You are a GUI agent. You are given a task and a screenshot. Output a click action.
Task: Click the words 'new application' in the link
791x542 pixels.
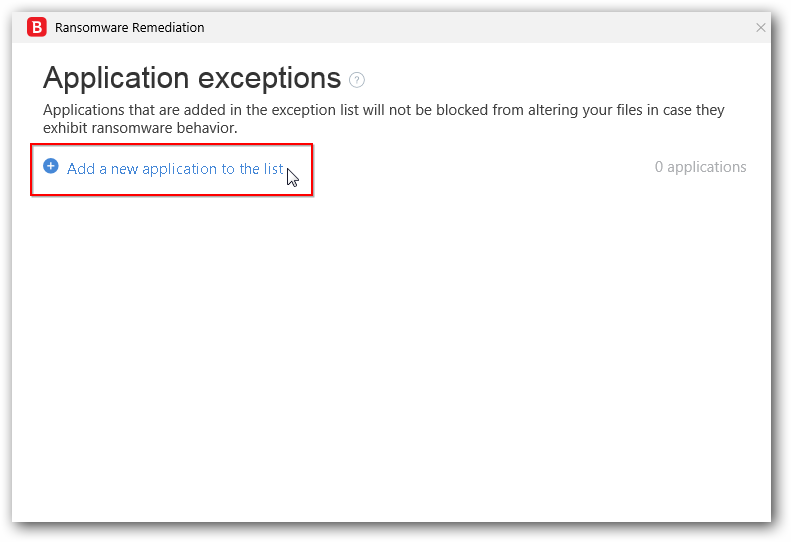158,169
